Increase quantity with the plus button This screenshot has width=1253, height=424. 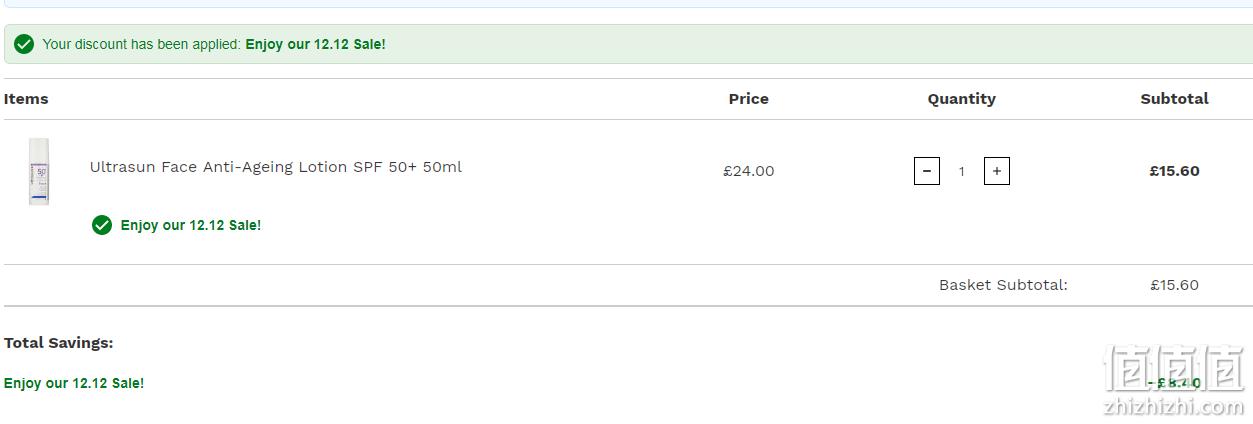pos(996,171)
